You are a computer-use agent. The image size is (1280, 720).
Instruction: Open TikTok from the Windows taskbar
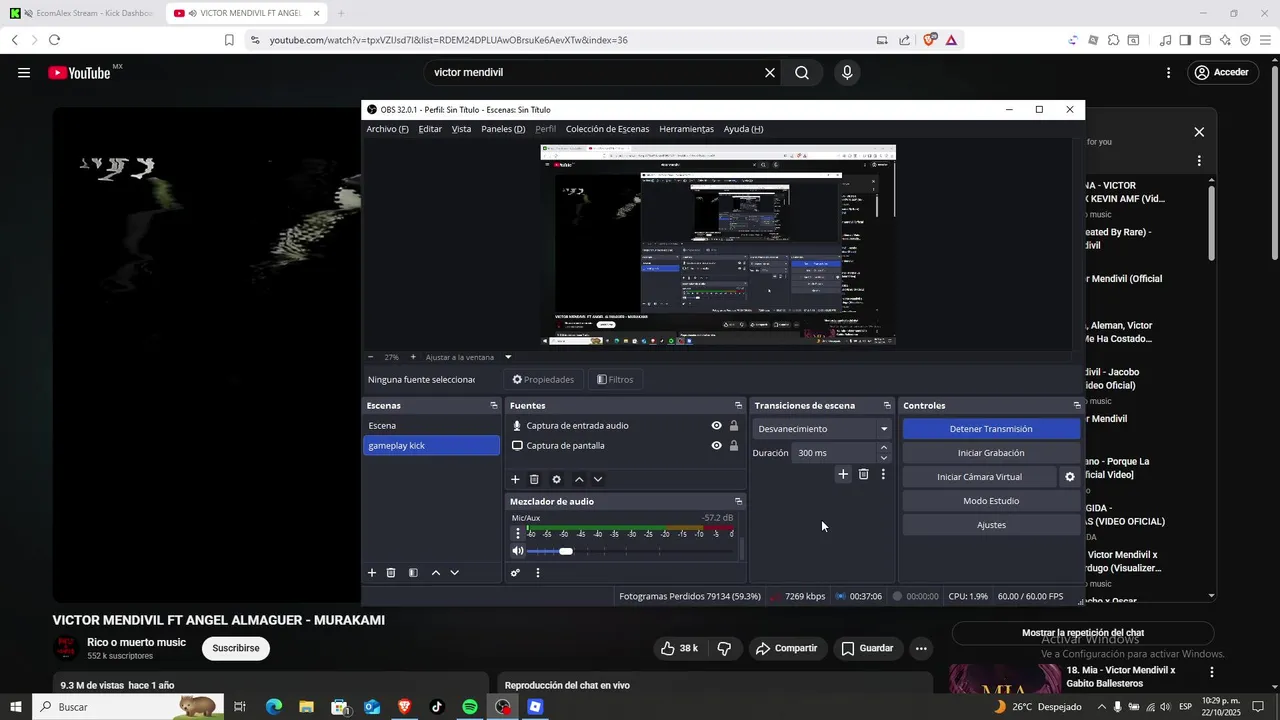coord(437,707)
